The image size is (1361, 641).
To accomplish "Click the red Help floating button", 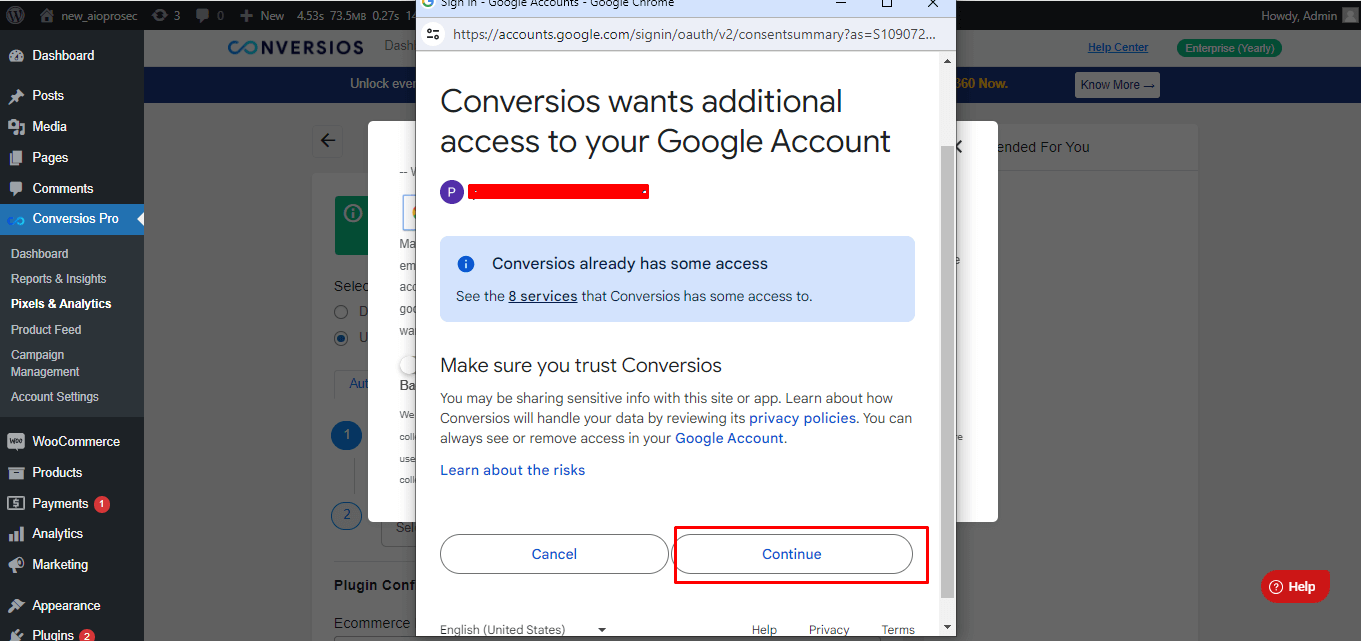I will click(x=1295, y=587).
